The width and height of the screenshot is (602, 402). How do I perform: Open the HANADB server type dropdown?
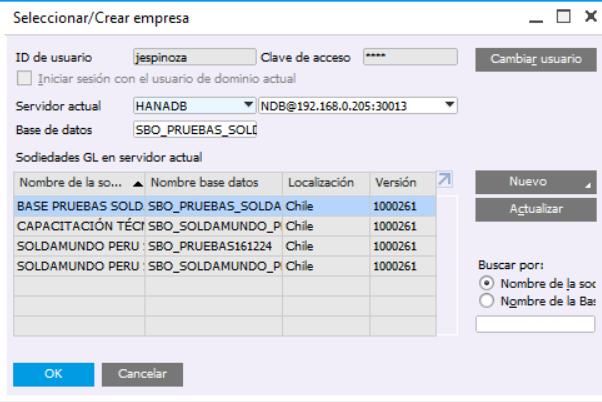tap(248, 105)
